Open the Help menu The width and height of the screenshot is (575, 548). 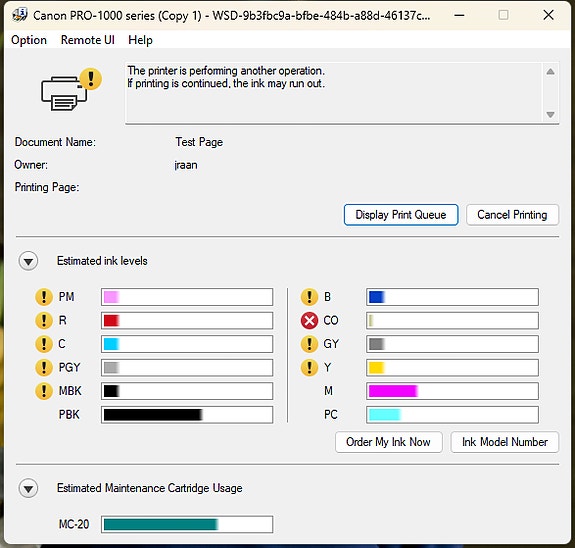tap(140, 40)
